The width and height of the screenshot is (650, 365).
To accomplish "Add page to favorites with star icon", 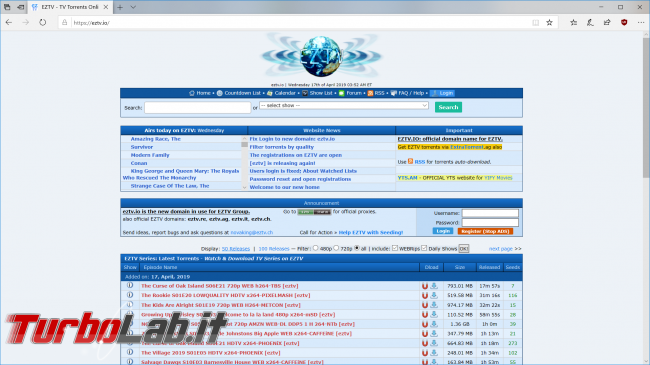I will pos(549,22).
